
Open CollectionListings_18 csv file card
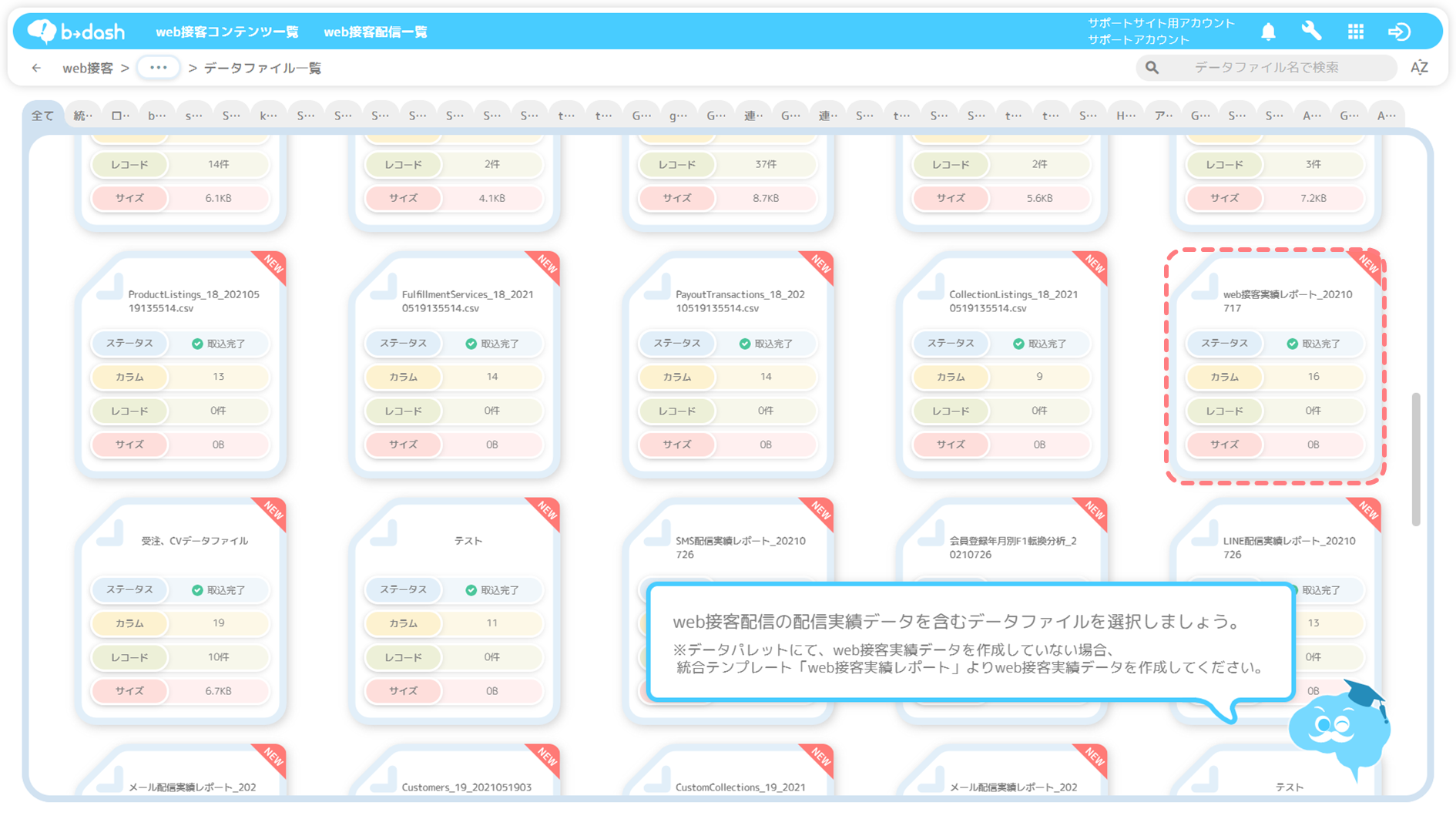1001,366
